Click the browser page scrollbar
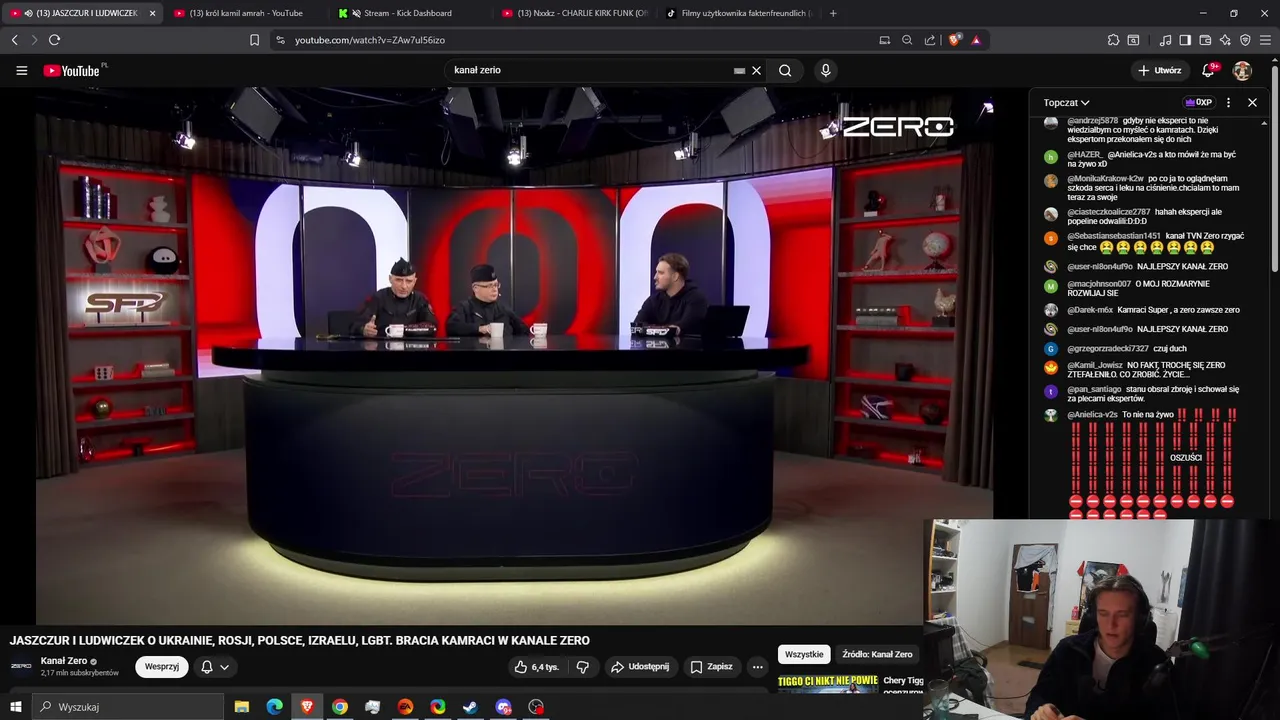This screenshot has width=1280, height=720. pyautogui.click(x=1274, y=170)
